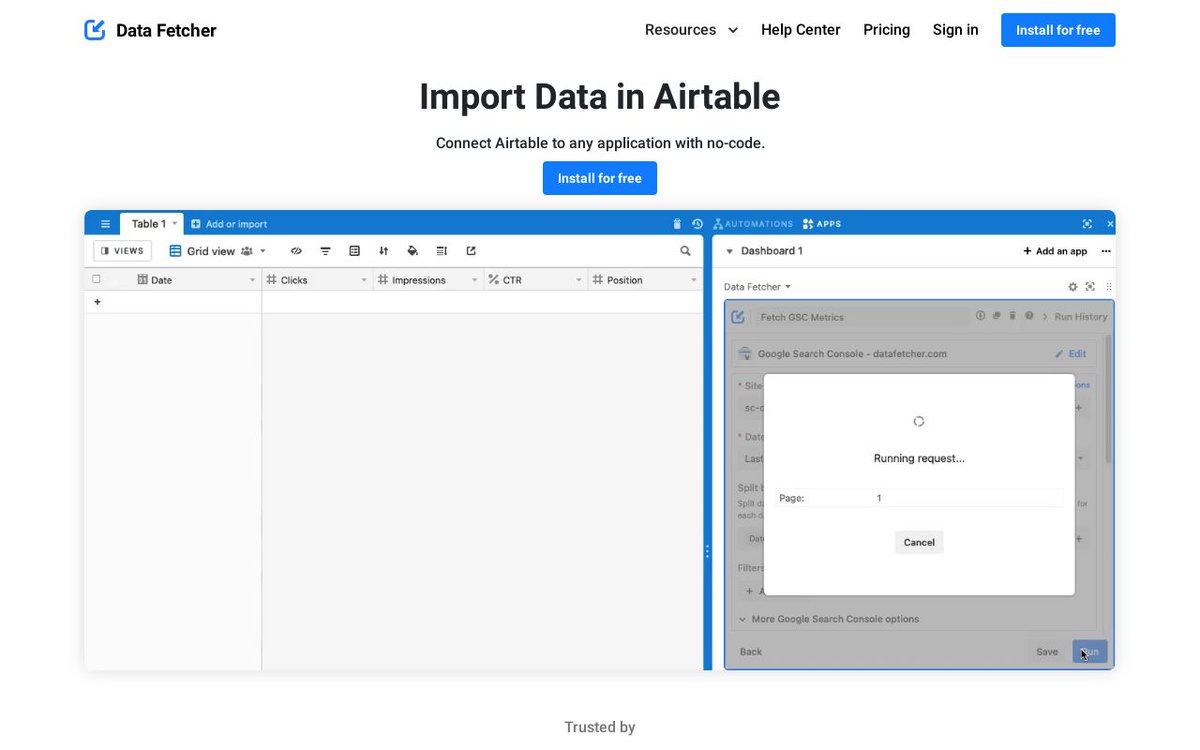This screenshot has height=750, width=1200.
Task: Open the trash icon in the Airtable top bar
Action: click(677, 224)
